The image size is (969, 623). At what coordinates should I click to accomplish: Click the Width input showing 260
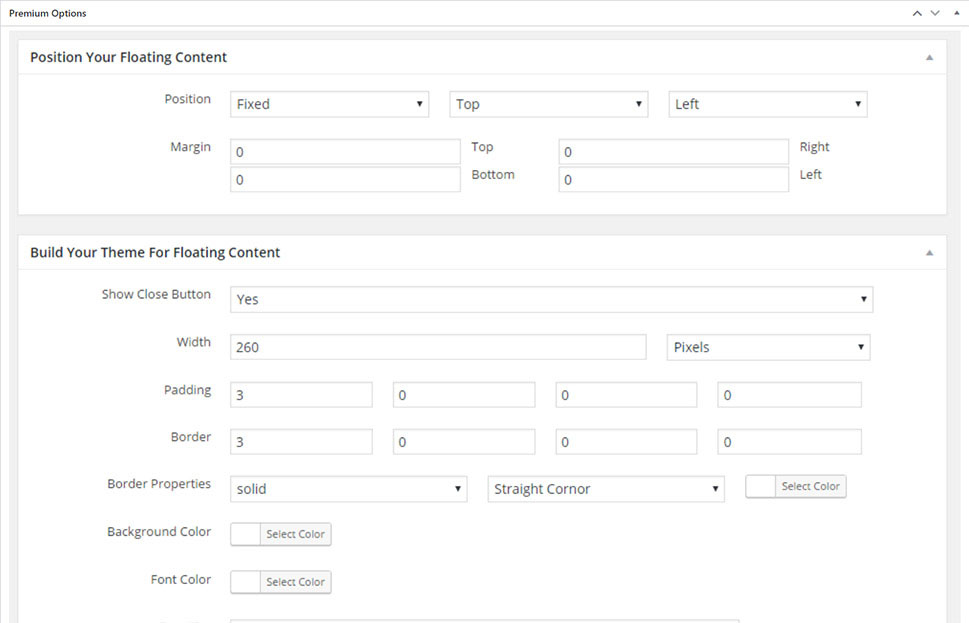[438, 347]
